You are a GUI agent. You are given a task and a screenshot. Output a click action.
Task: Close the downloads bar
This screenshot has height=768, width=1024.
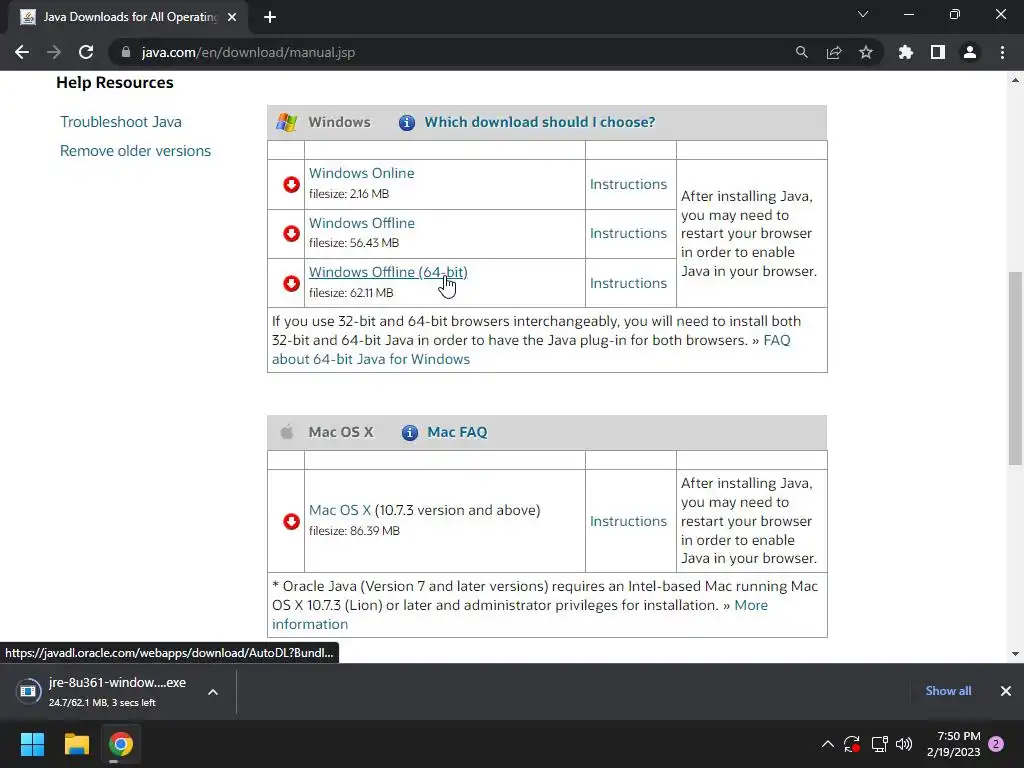[1006, 691]
